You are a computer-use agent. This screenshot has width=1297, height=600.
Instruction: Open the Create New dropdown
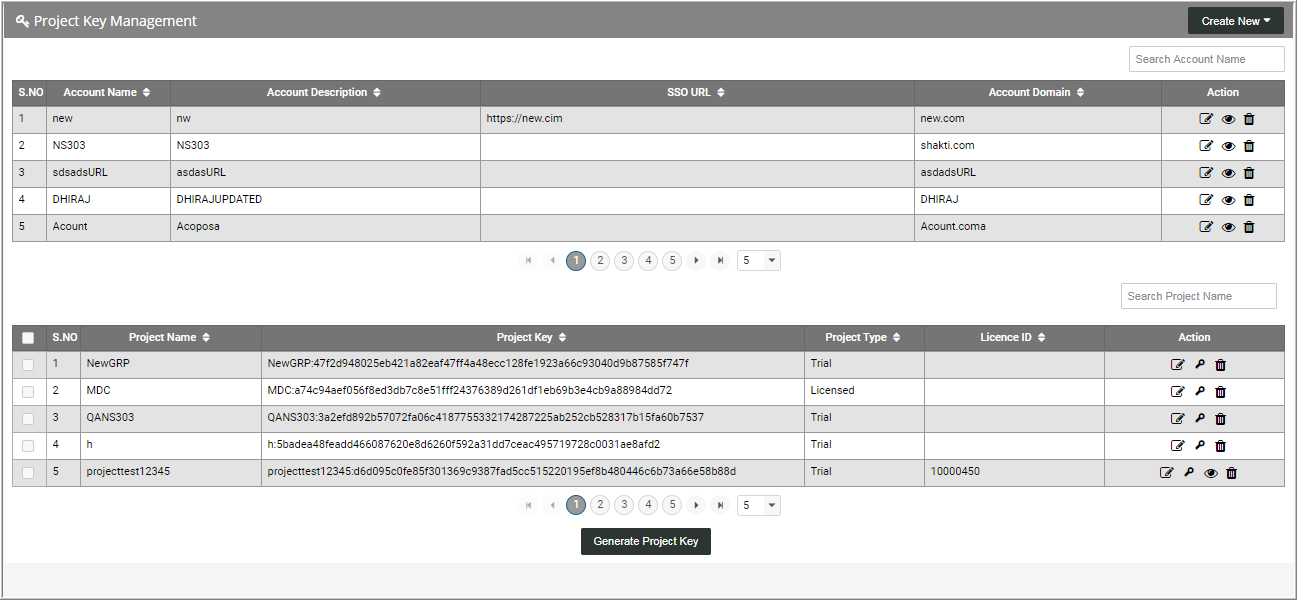pyautogui.click(x=1235, y=21)
